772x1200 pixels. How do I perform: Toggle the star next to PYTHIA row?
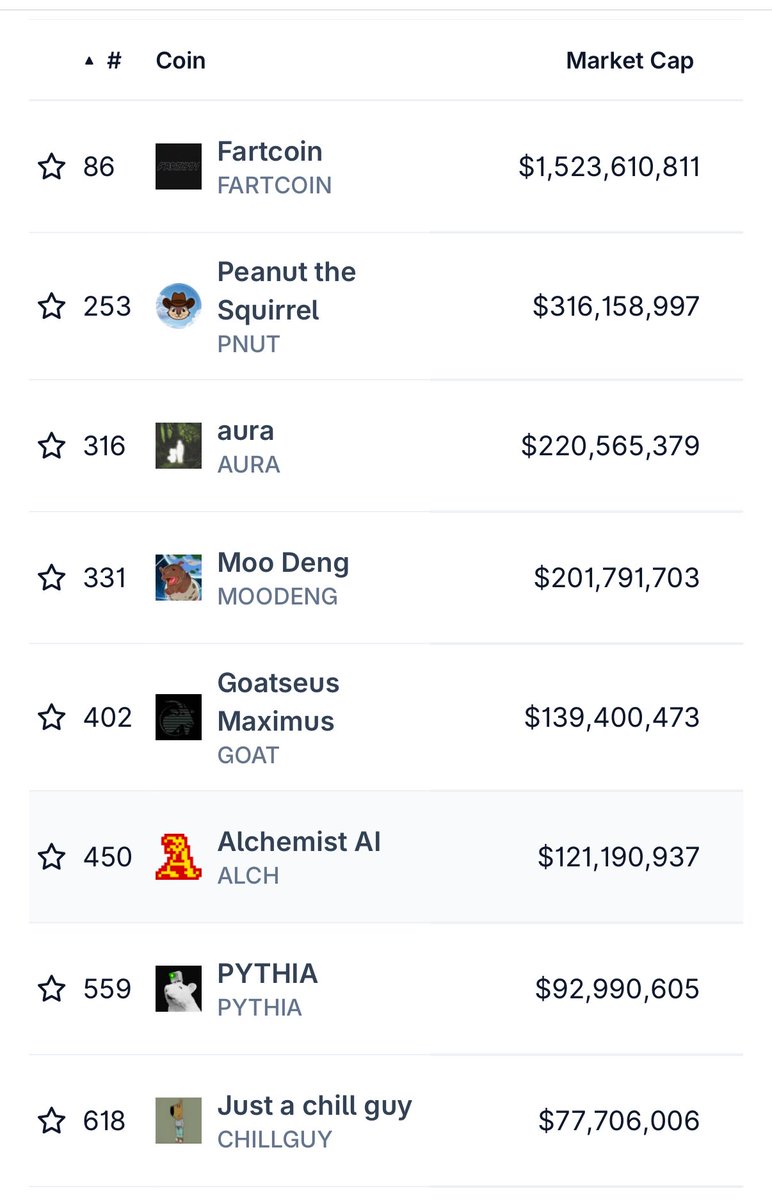coord(51,989)
